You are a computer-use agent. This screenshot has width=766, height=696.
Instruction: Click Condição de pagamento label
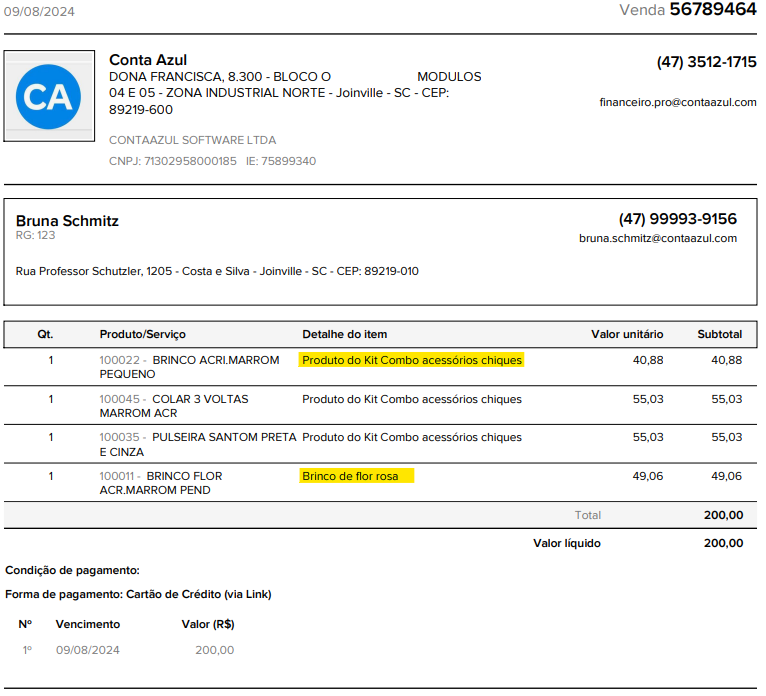coord(72,570)
